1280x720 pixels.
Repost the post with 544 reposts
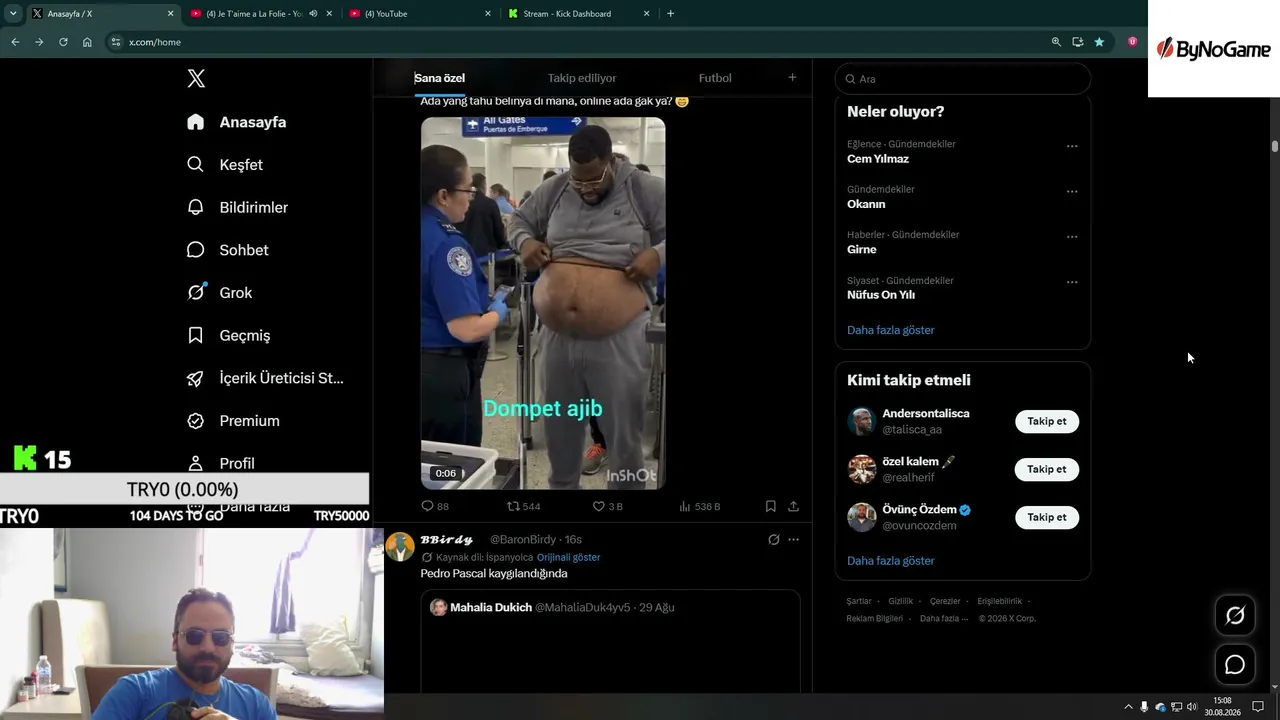pos(523,506)
